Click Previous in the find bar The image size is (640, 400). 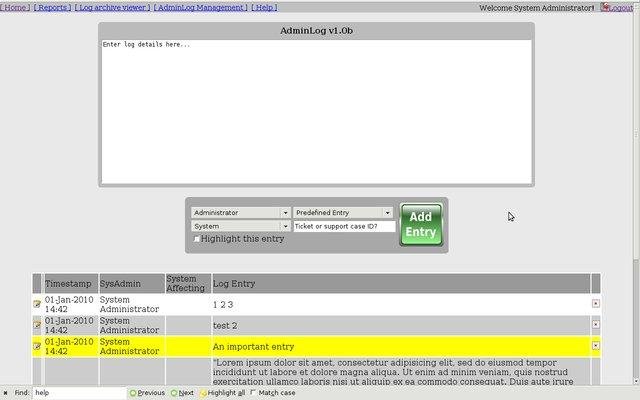[147, 393]
